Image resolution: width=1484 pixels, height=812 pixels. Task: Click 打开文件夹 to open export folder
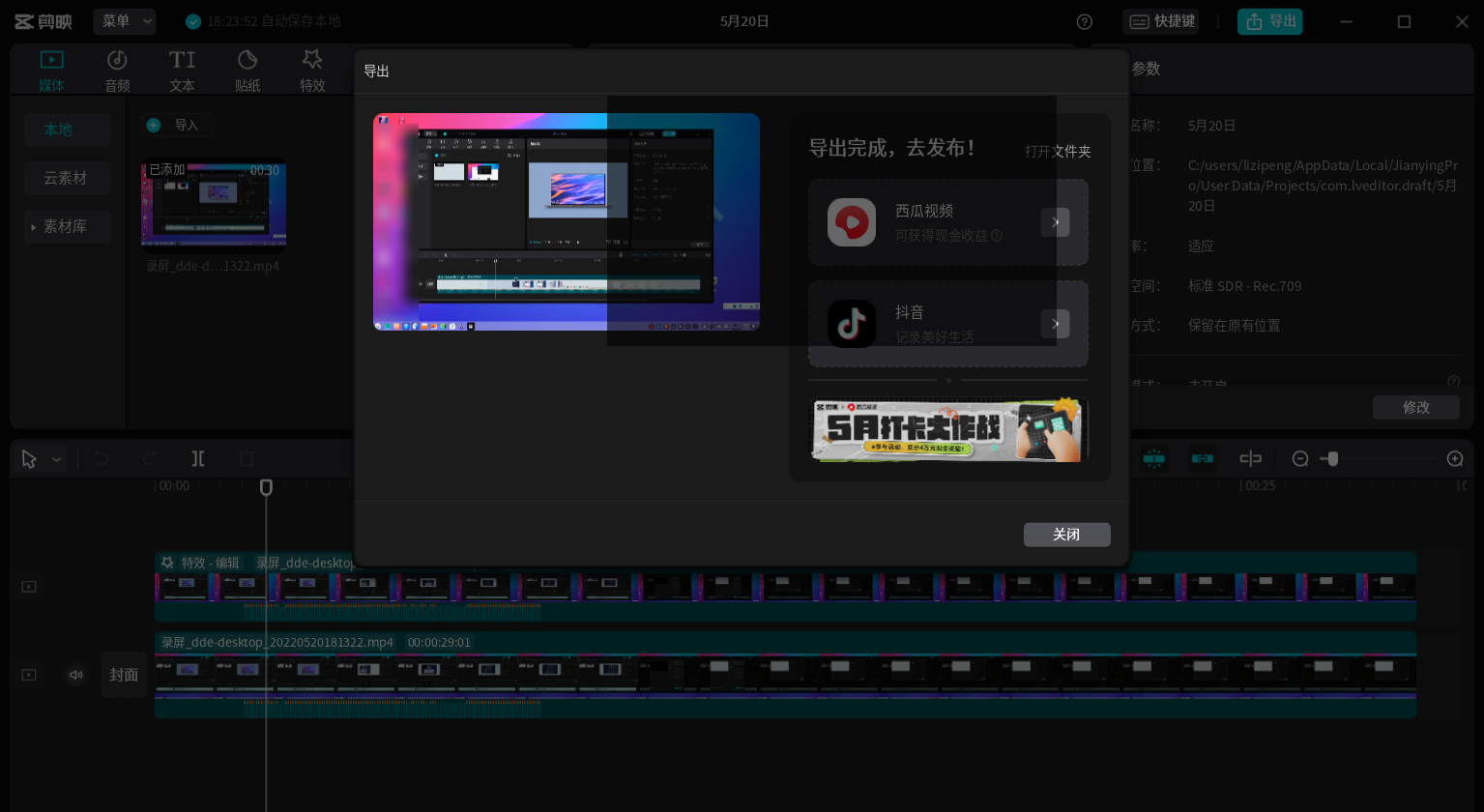click(1058, 151)
